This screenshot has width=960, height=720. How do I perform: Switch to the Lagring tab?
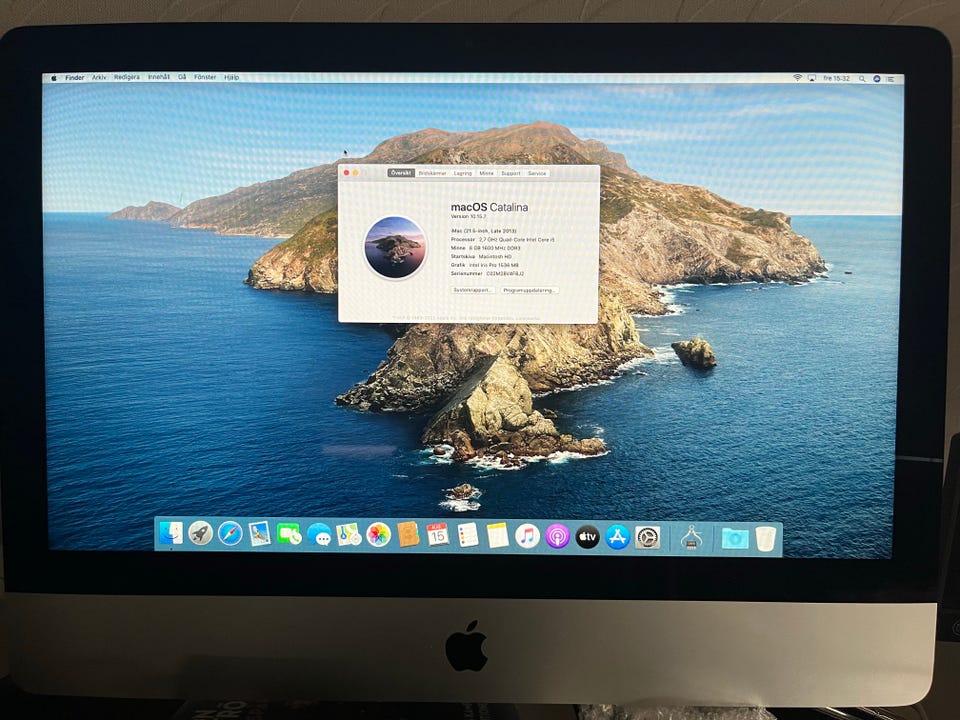click(463, 173)
